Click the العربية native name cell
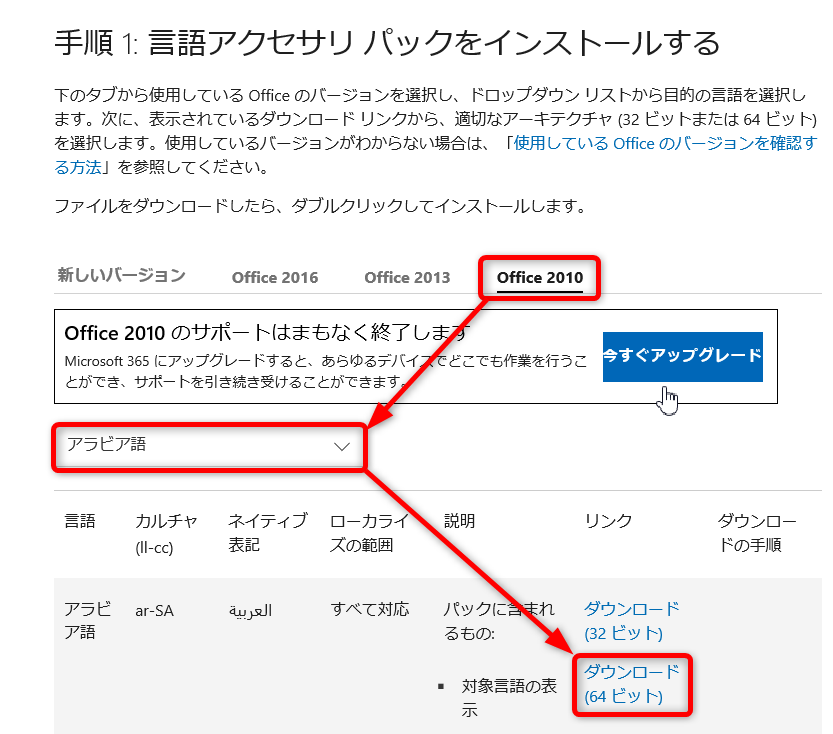The image size is (833, 734). 250,610
